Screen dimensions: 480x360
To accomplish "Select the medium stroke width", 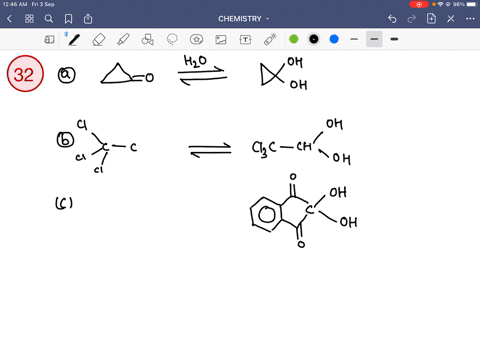I will (374, 39).
